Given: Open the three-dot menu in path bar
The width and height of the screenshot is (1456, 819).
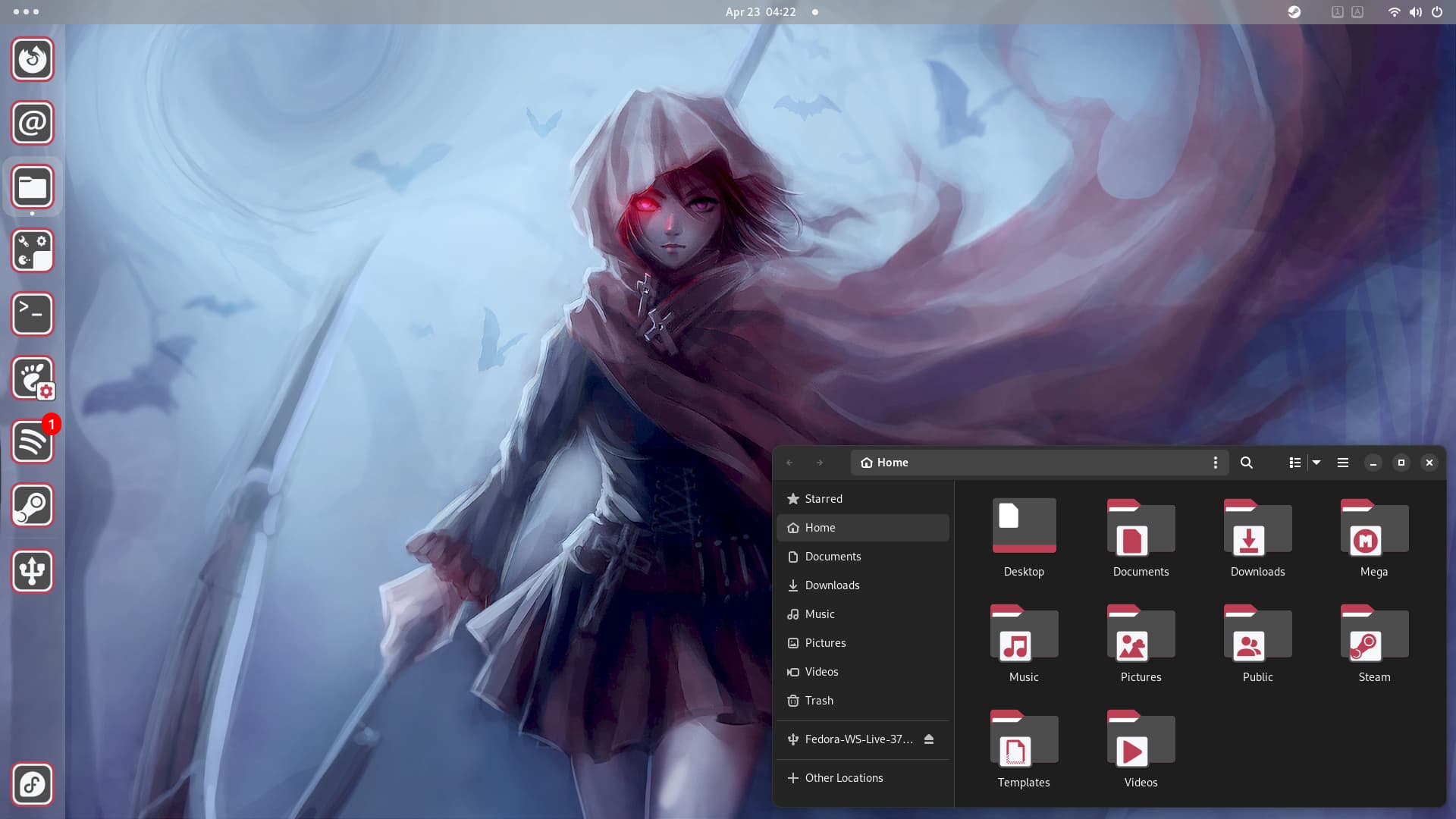Looking at the screenshot, I should pyautogui.click(x=1215, y=463).
